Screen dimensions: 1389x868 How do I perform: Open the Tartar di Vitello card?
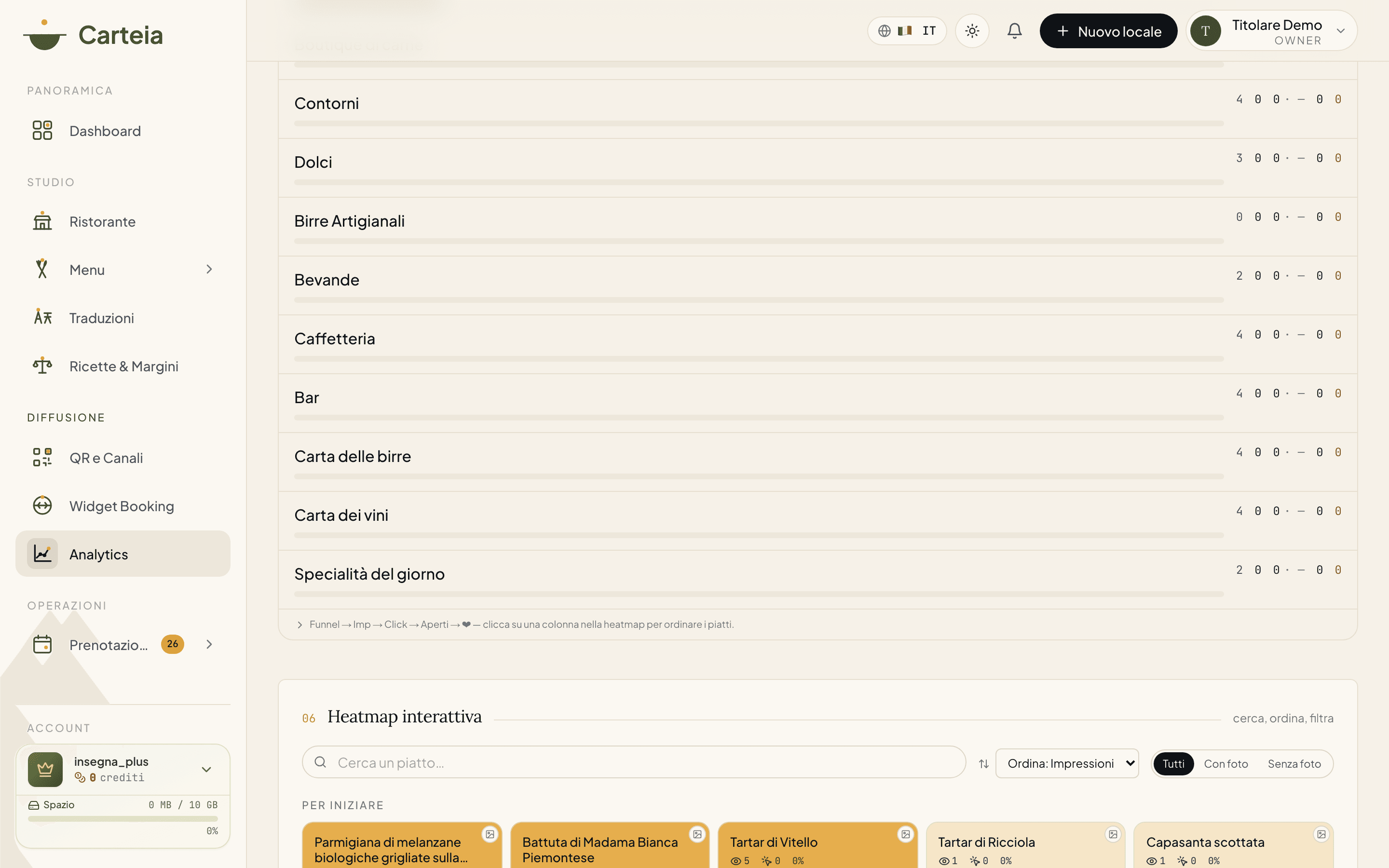pos(817,845)
